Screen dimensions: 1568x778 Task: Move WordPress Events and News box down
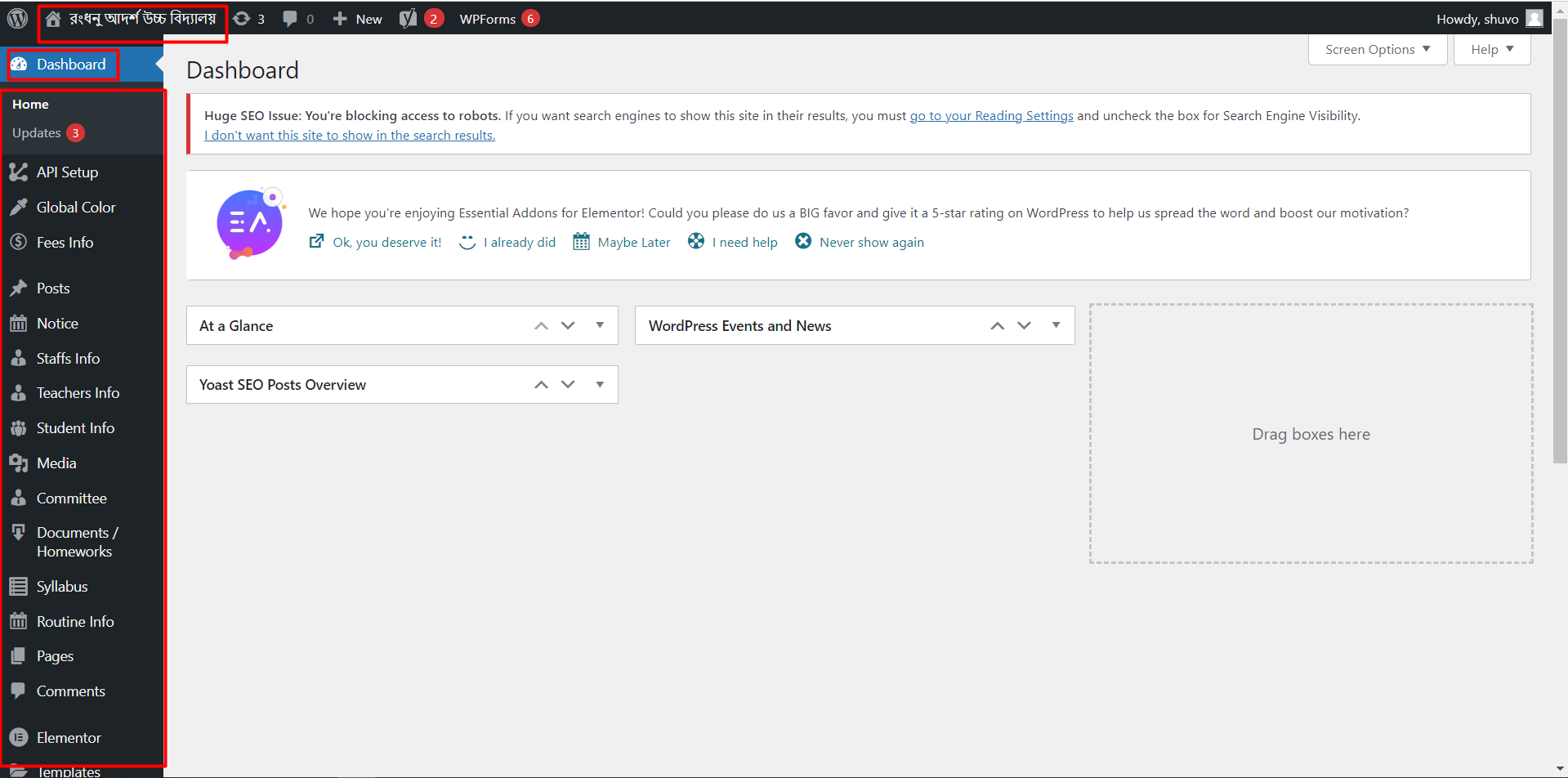1024,325
